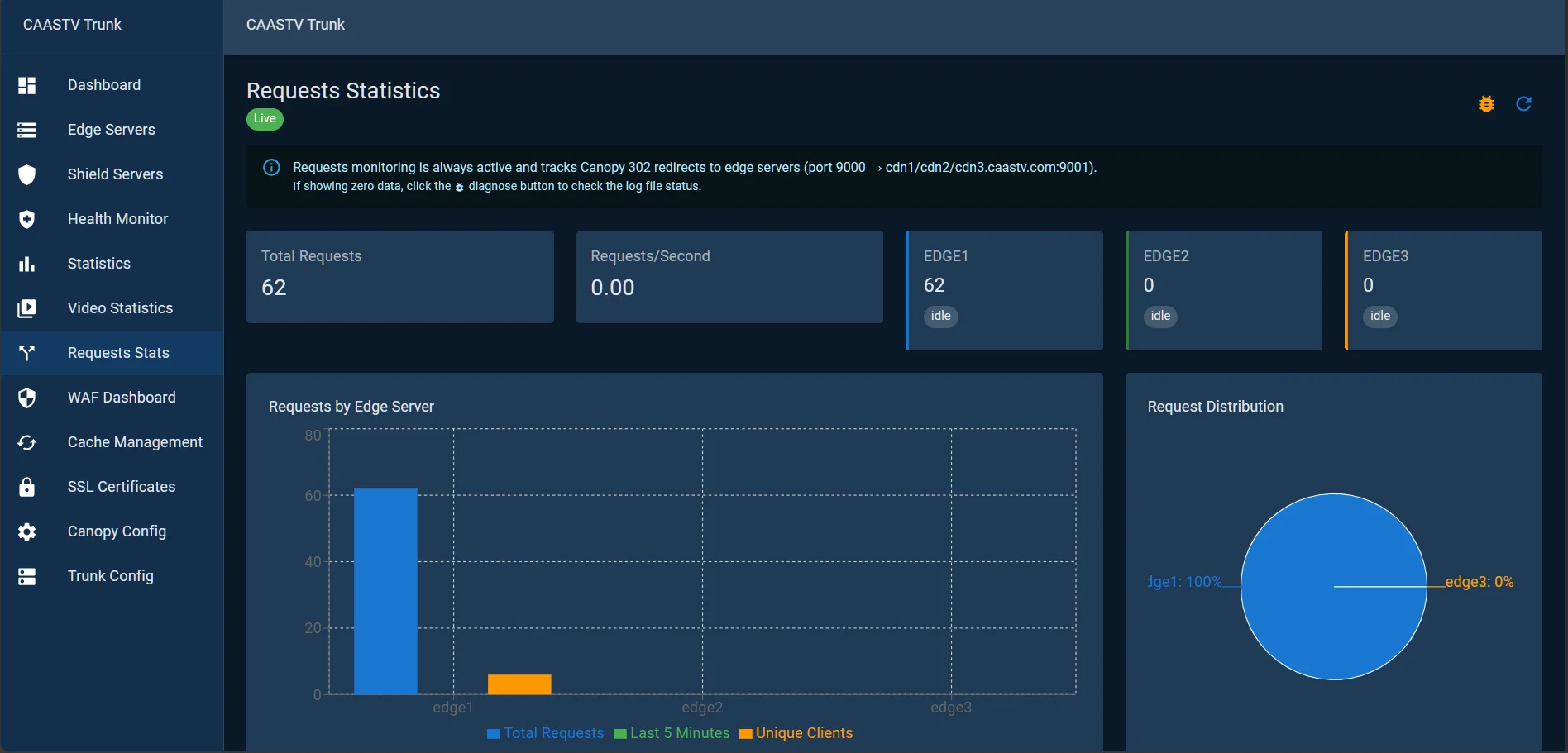Open the Statistics bar chart icon
1568x753 pixels.
[x=27, y=264]
